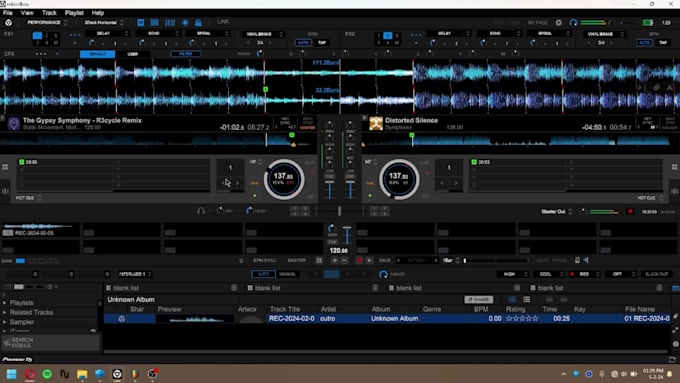Viewport: 680px width, 383px height.
Task: Click the rekordbox taskbar icon
Action: coord(117,374)
